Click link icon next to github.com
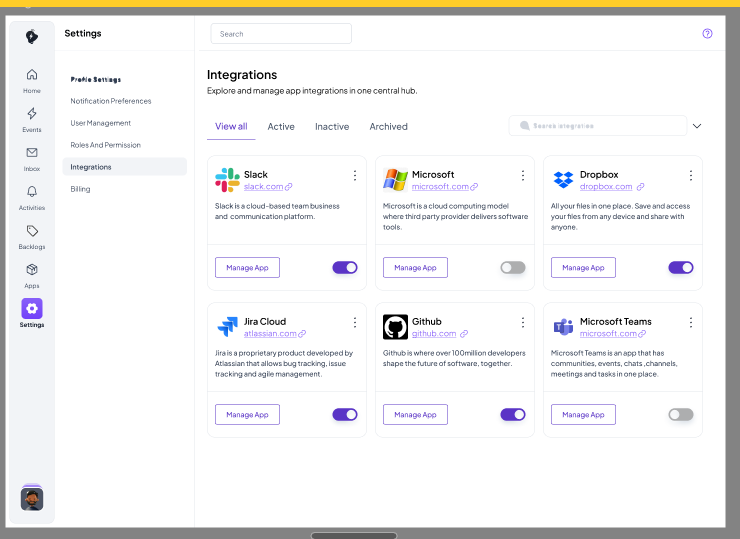This screenshot has height=539, width=740. tap(464, 334)
